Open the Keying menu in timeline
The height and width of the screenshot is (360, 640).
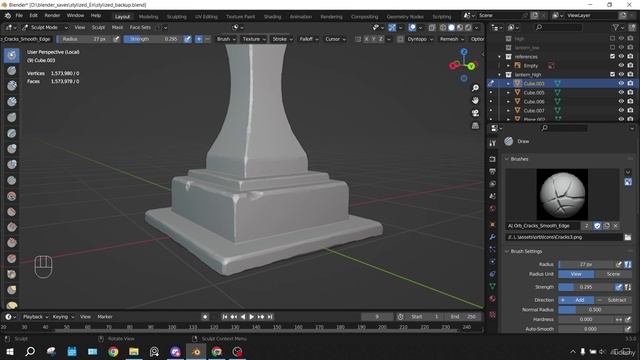pos(63,317)
